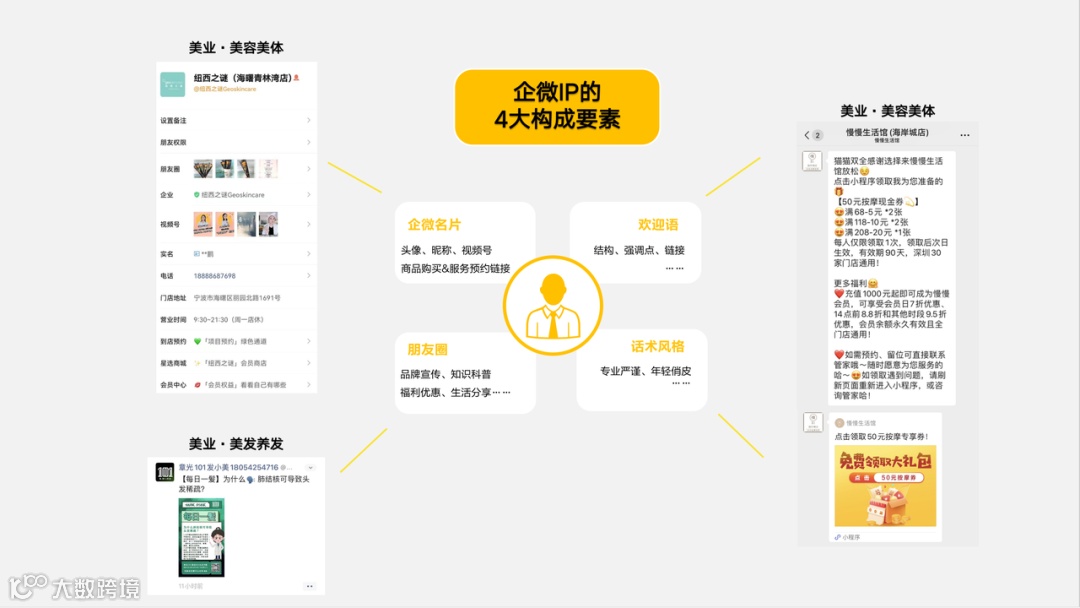Tap the teal 纽西之谜 profile avatar

point(172,84)
